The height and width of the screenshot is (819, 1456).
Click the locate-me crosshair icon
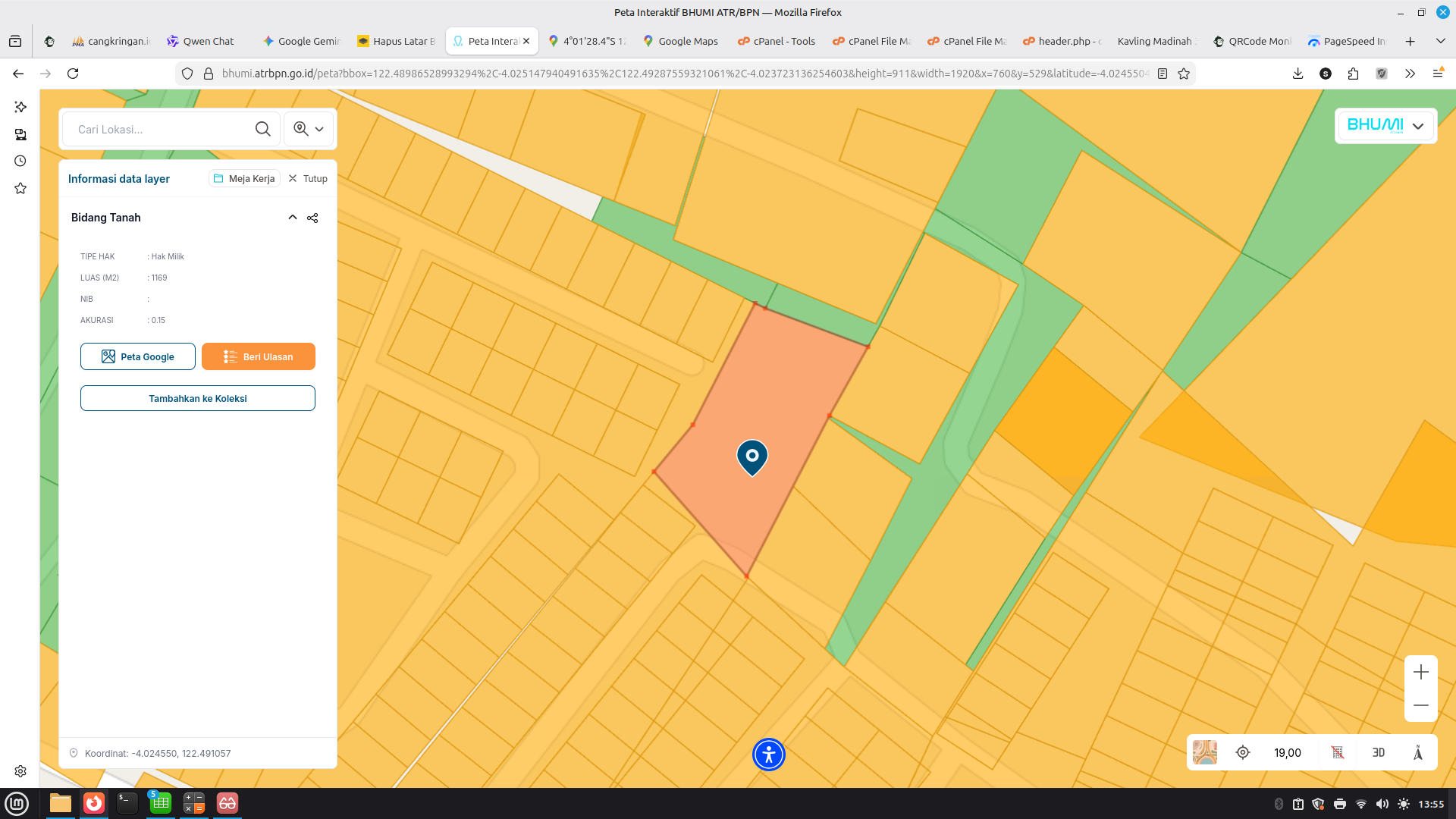coord(1243,752)
